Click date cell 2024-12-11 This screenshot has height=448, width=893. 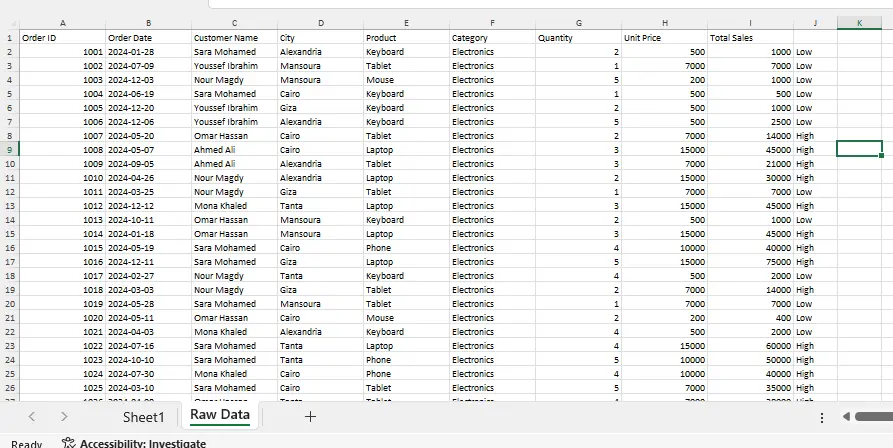(149, 262)
